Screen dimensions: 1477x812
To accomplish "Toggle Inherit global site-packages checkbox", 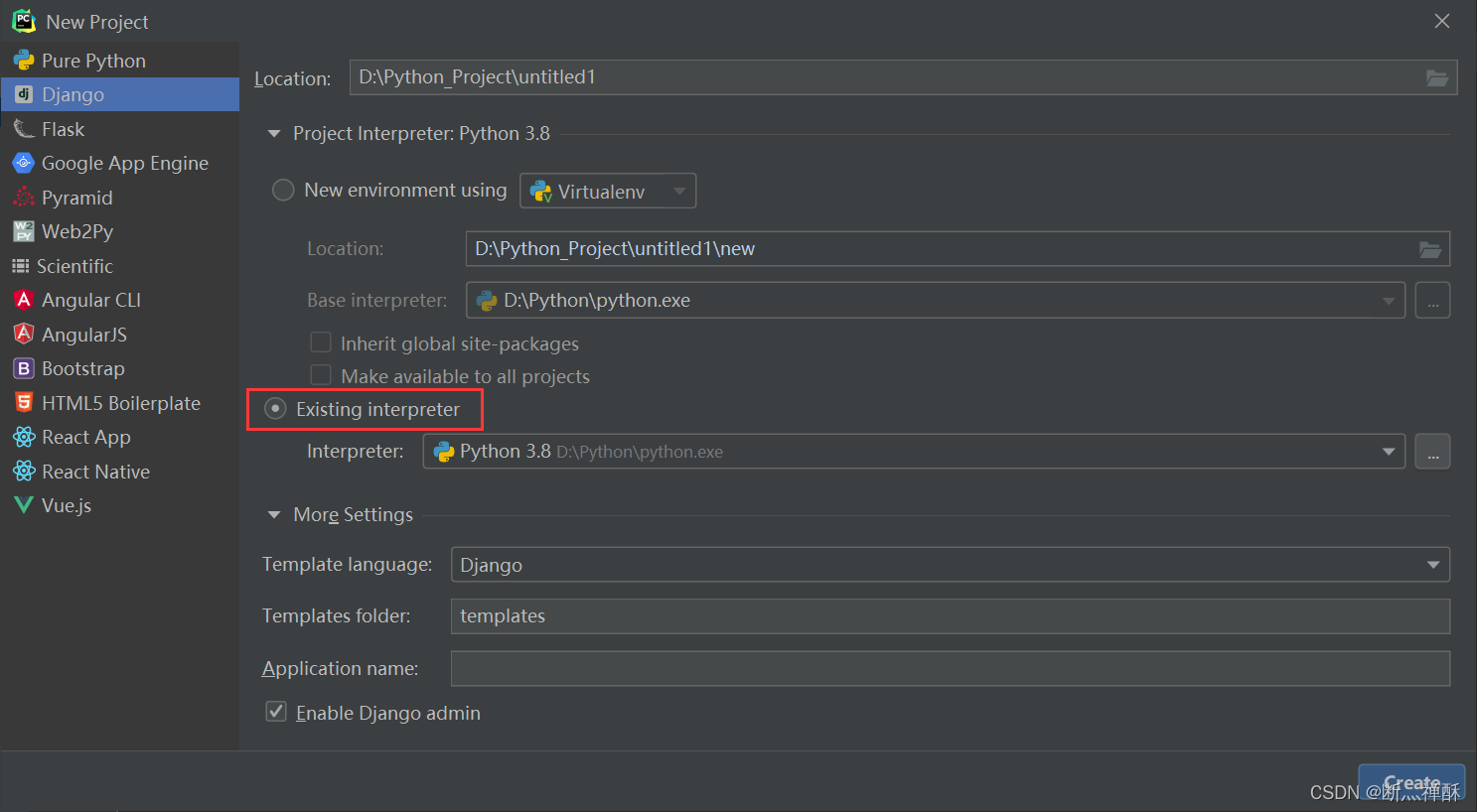I will (321, 342).
